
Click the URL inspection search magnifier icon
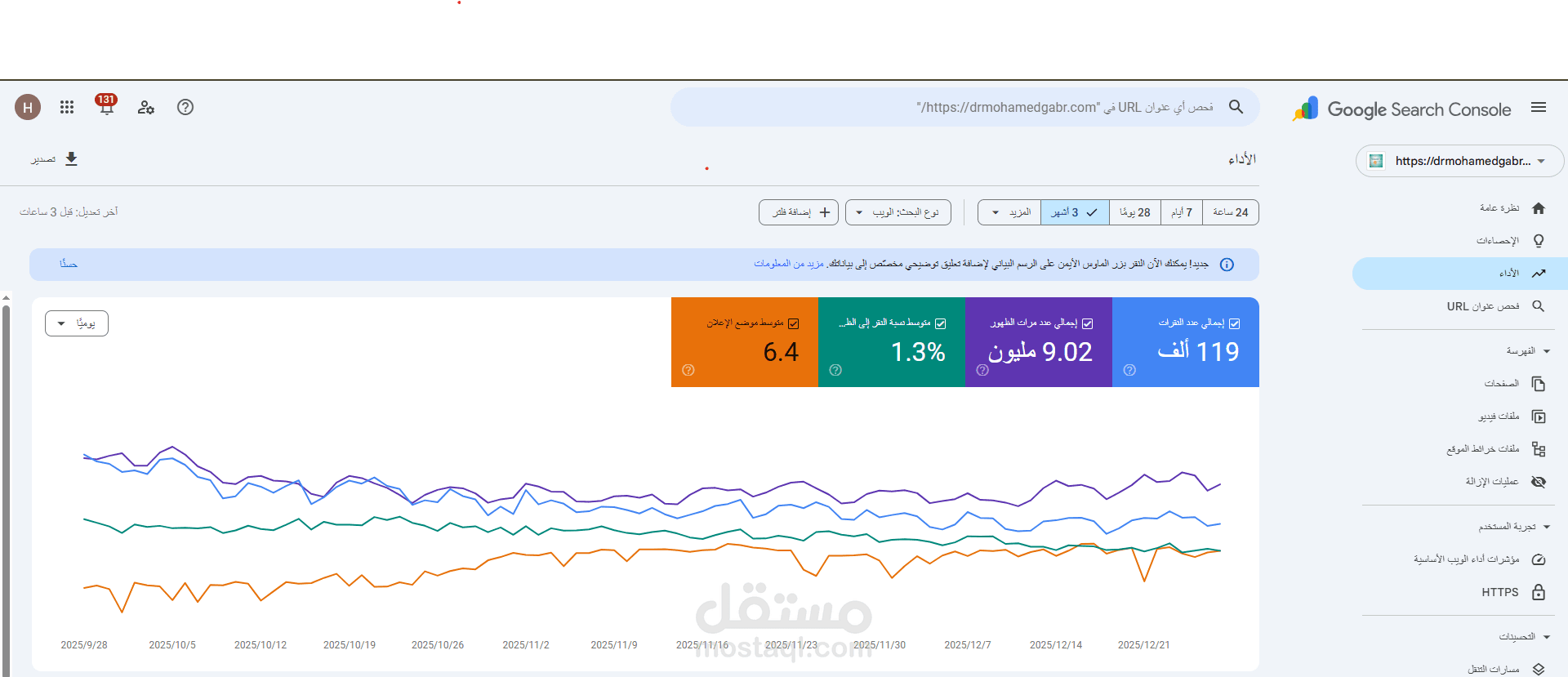1236,107
